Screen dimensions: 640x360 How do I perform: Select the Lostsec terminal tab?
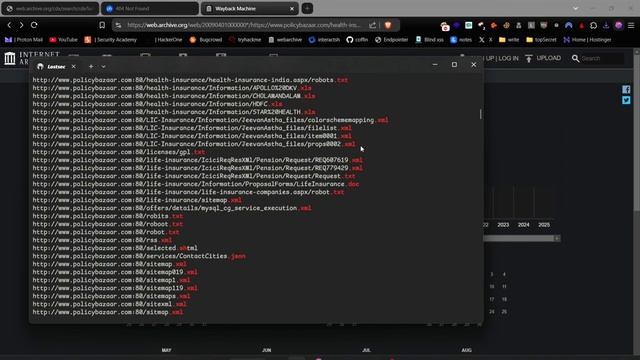point(56,67)
